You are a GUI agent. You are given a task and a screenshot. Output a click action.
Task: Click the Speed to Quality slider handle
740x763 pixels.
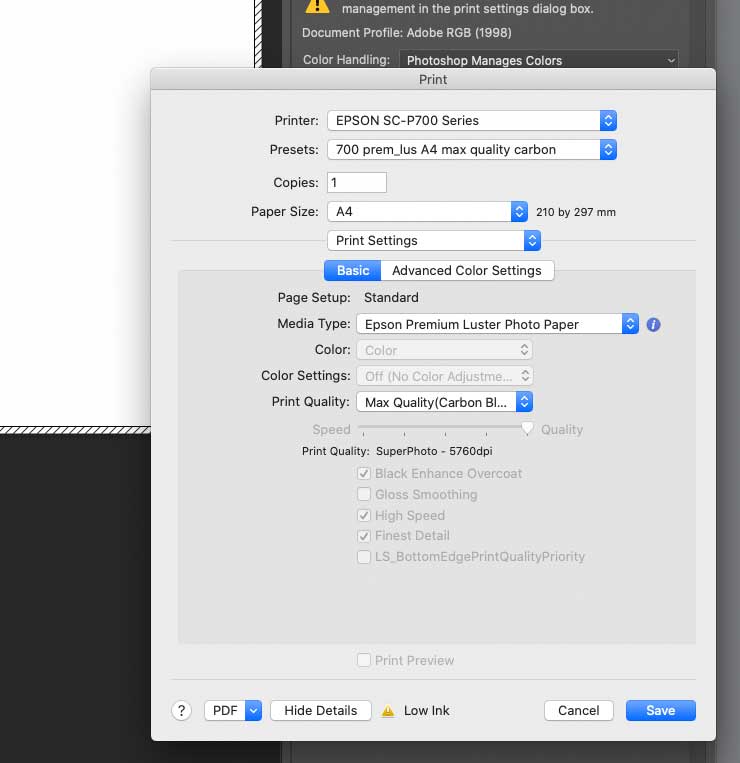click(527, 429)
